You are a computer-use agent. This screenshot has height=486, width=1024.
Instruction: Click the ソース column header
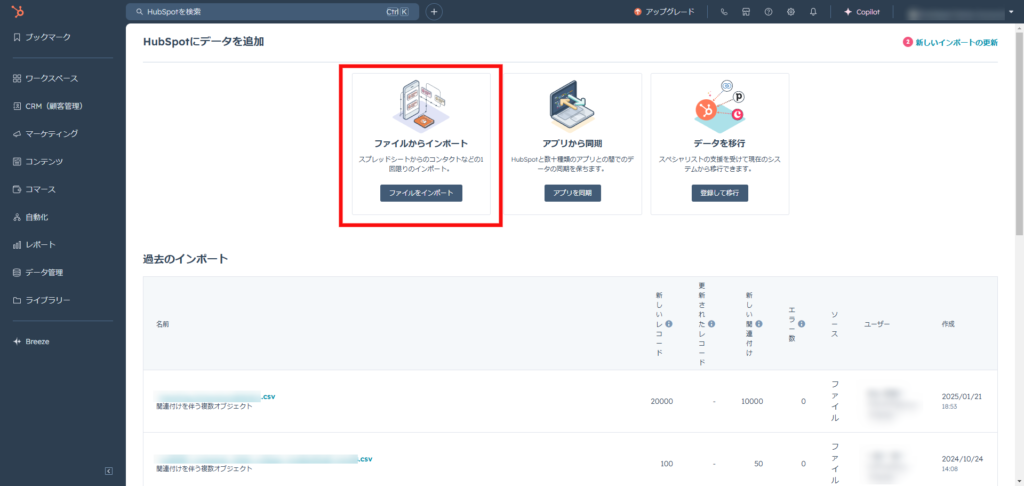pos(835,324)
